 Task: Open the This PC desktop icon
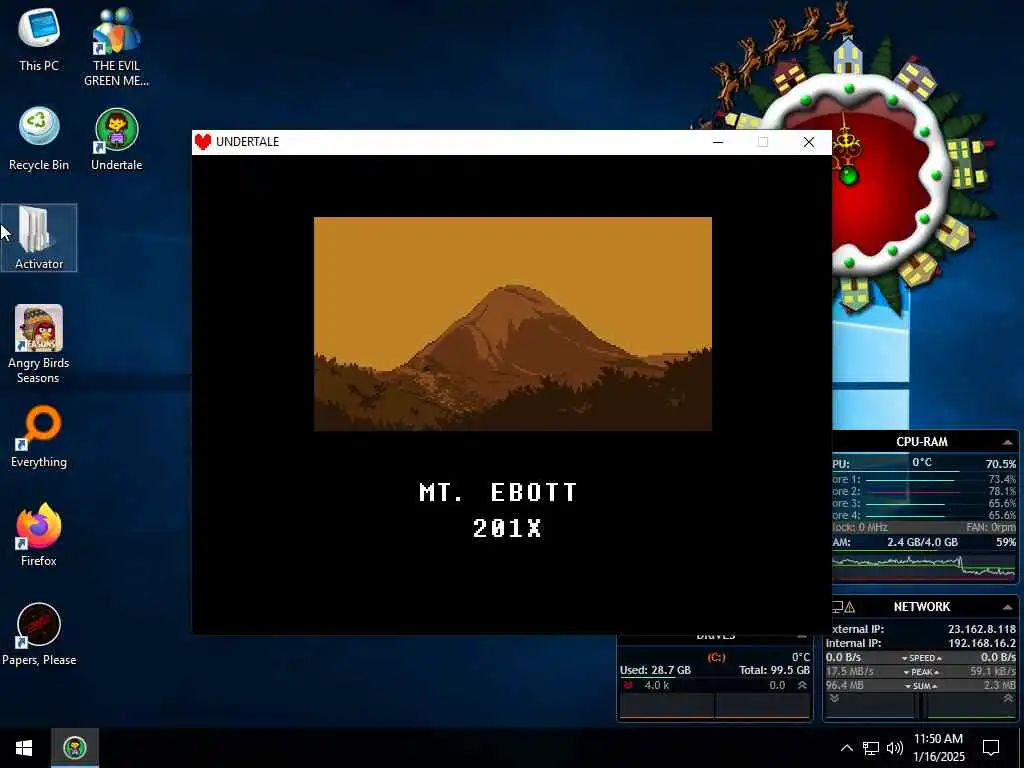[39, 39]
